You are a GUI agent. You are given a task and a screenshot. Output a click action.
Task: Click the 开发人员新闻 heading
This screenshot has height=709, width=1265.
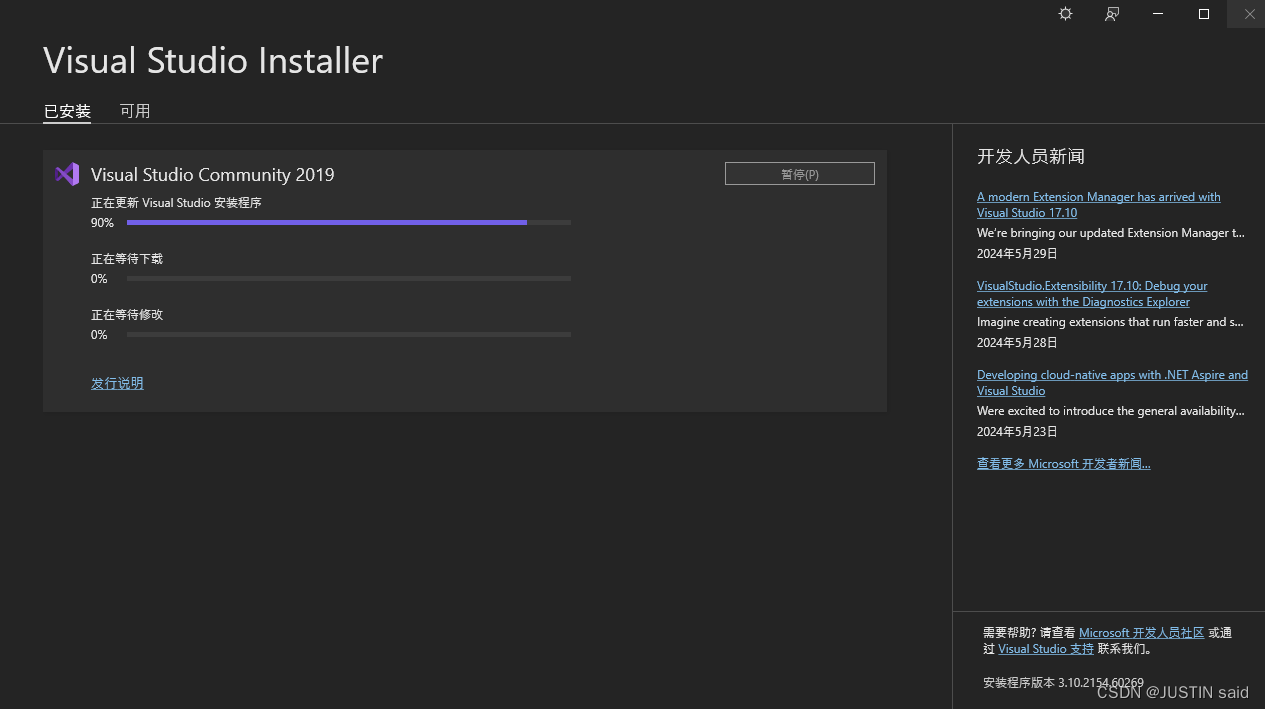1031,156
